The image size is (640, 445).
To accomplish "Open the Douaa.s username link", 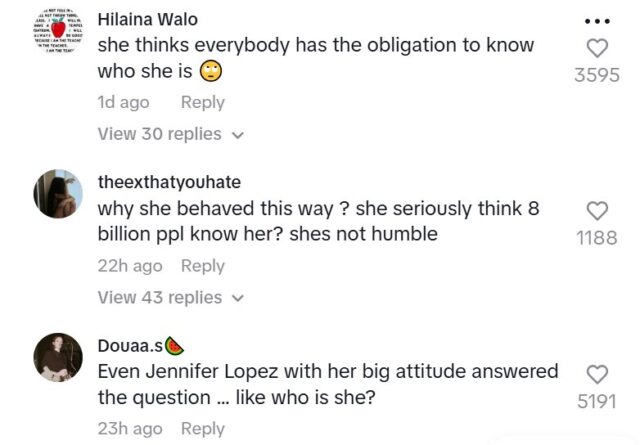I will (x=130, y=346).
